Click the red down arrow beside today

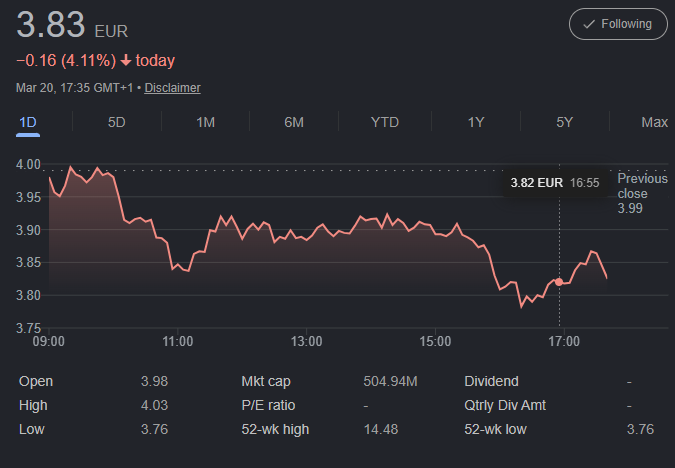tap(126, 61)
